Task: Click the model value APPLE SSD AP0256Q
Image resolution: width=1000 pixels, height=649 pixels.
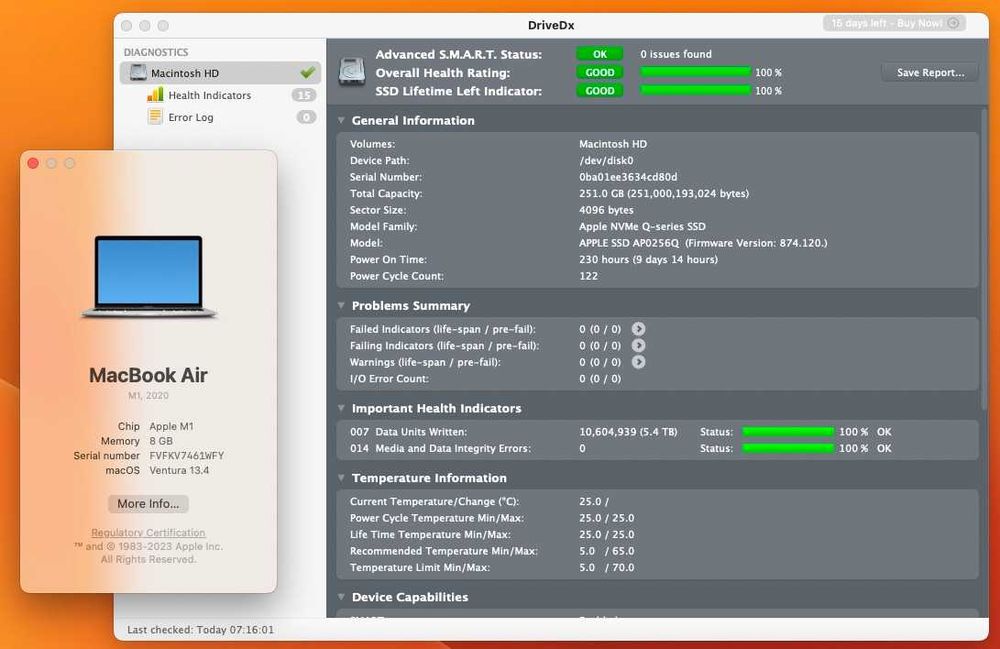Action: pos(703,243)
